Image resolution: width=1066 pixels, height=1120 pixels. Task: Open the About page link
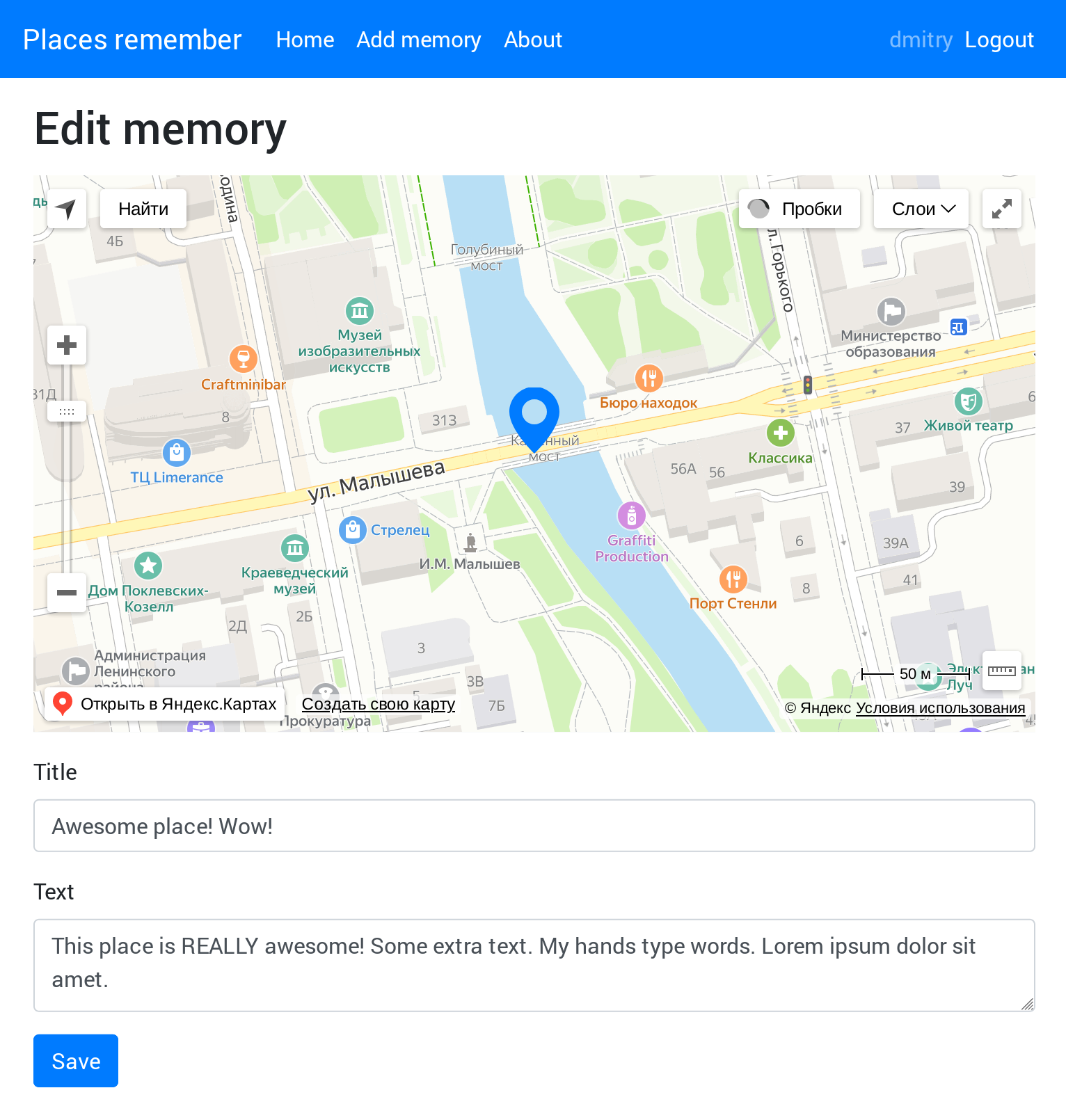click(x=533, y=40)
